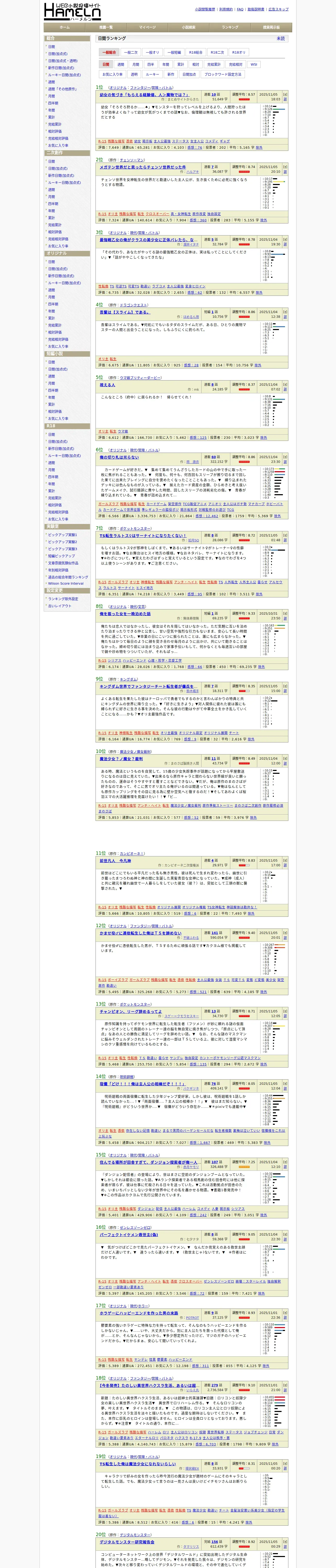Viewport: 336px width, 1568px height.
Task: Open the Hameln site logo
Action: click(x=72, y=11)
